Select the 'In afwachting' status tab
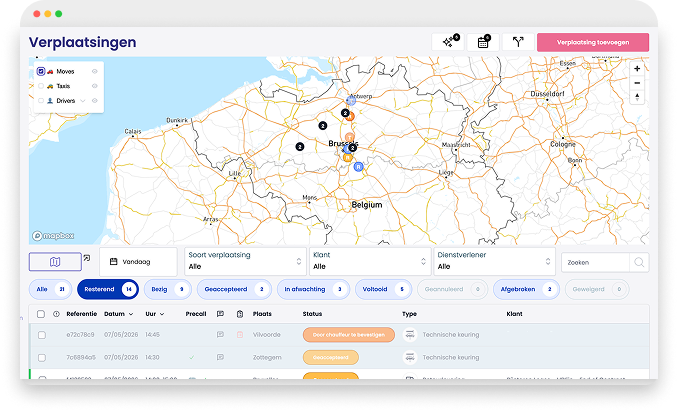This screenshot has width=678, height=412. (x=313, y=289)
